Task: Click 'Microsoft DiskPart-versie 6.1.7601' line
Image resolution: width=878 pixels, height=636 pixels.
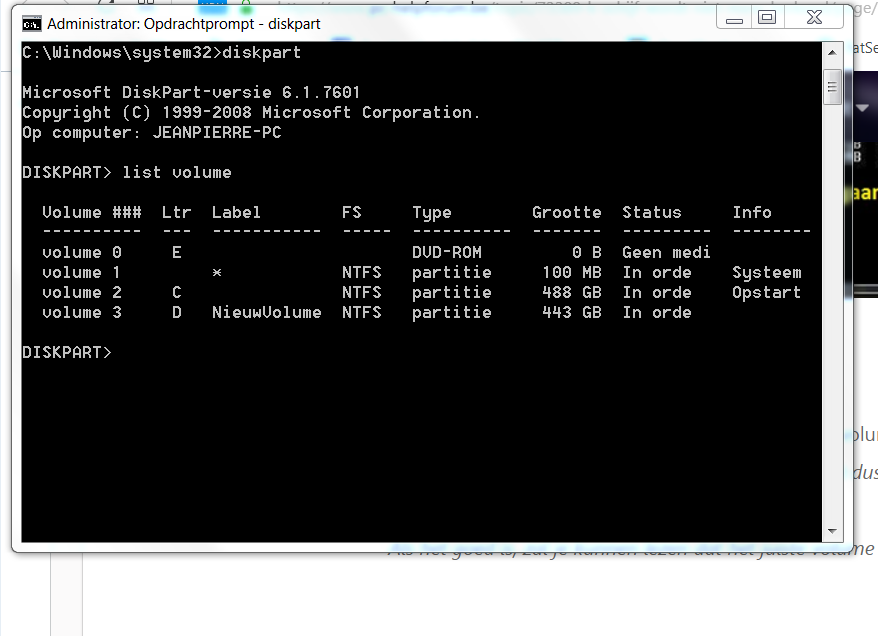Action: tap(192, 92)
